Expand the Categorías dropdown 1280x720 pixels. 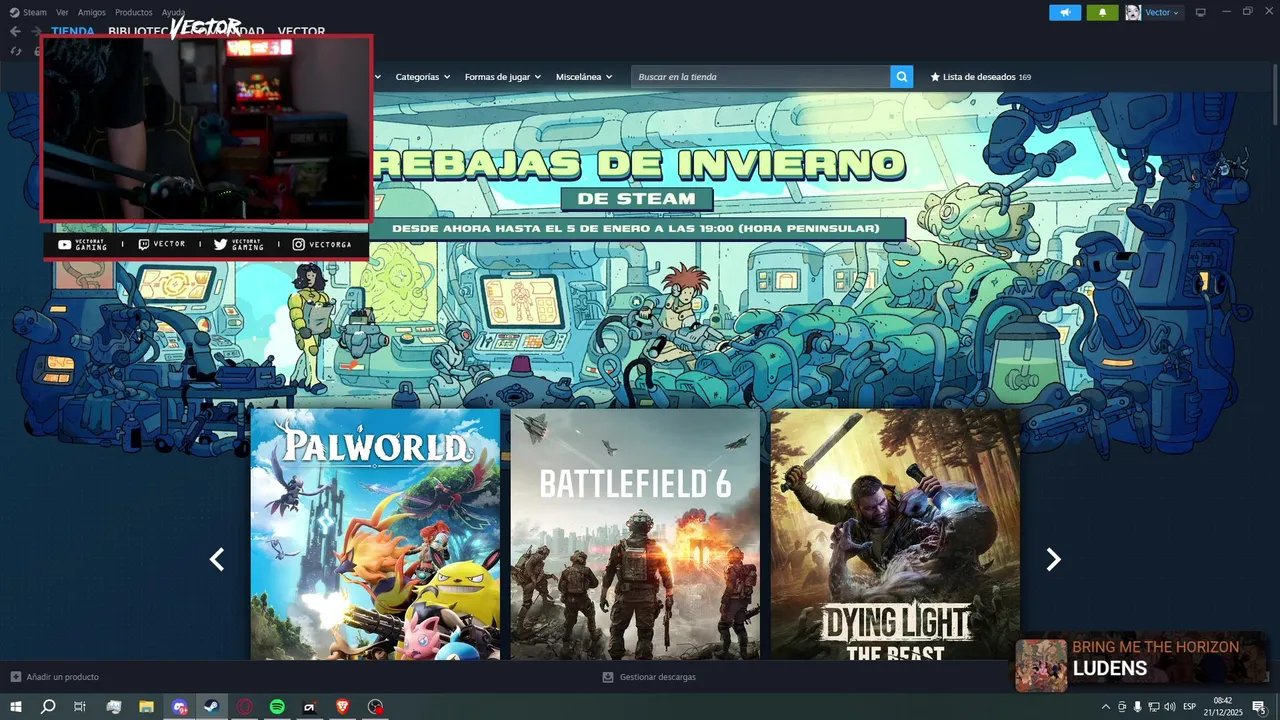pos(422,77)
